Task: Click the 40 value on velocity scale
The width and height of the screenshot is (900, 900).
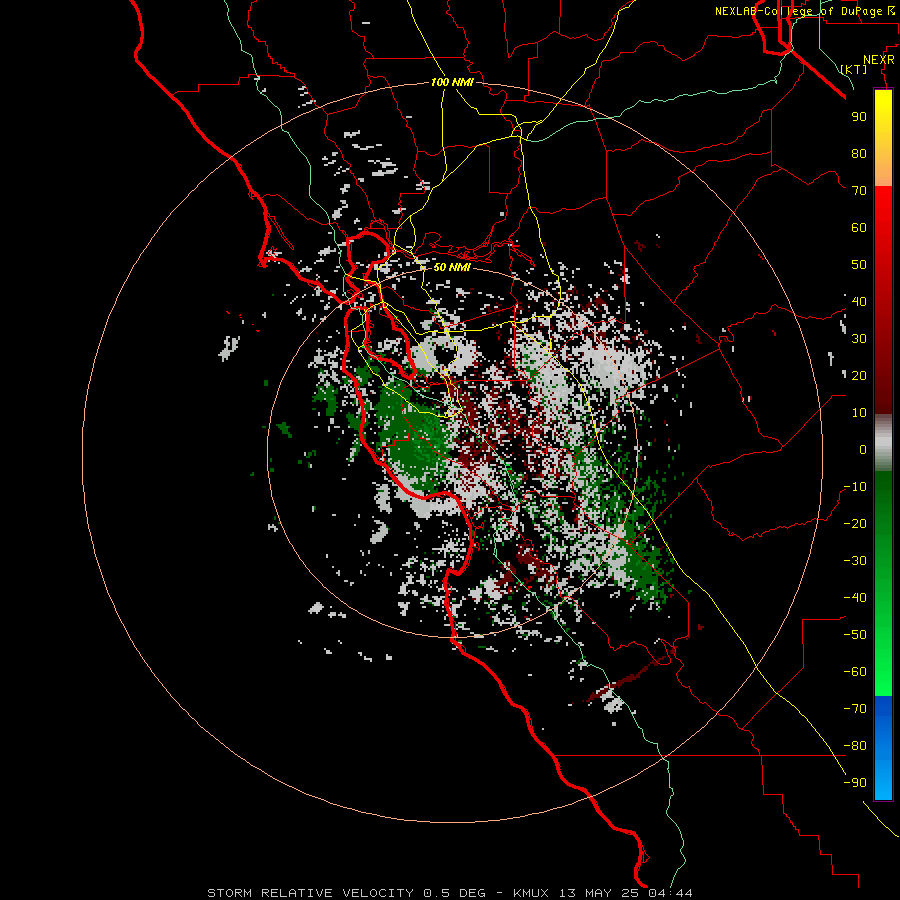Action: [x=859, y=302]
